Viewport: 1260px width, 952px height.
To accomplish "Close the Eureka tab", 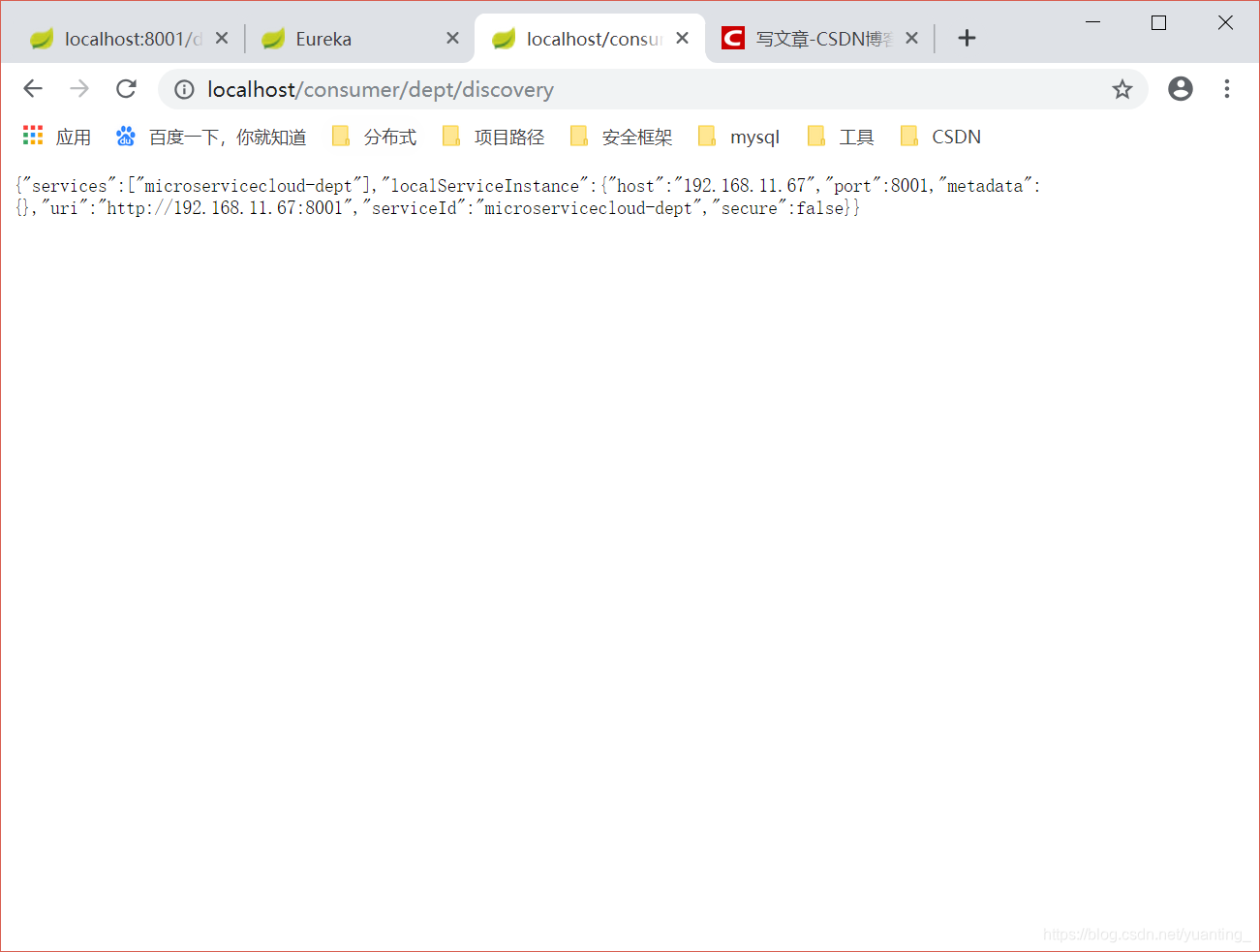I will [x=452, y=38].
